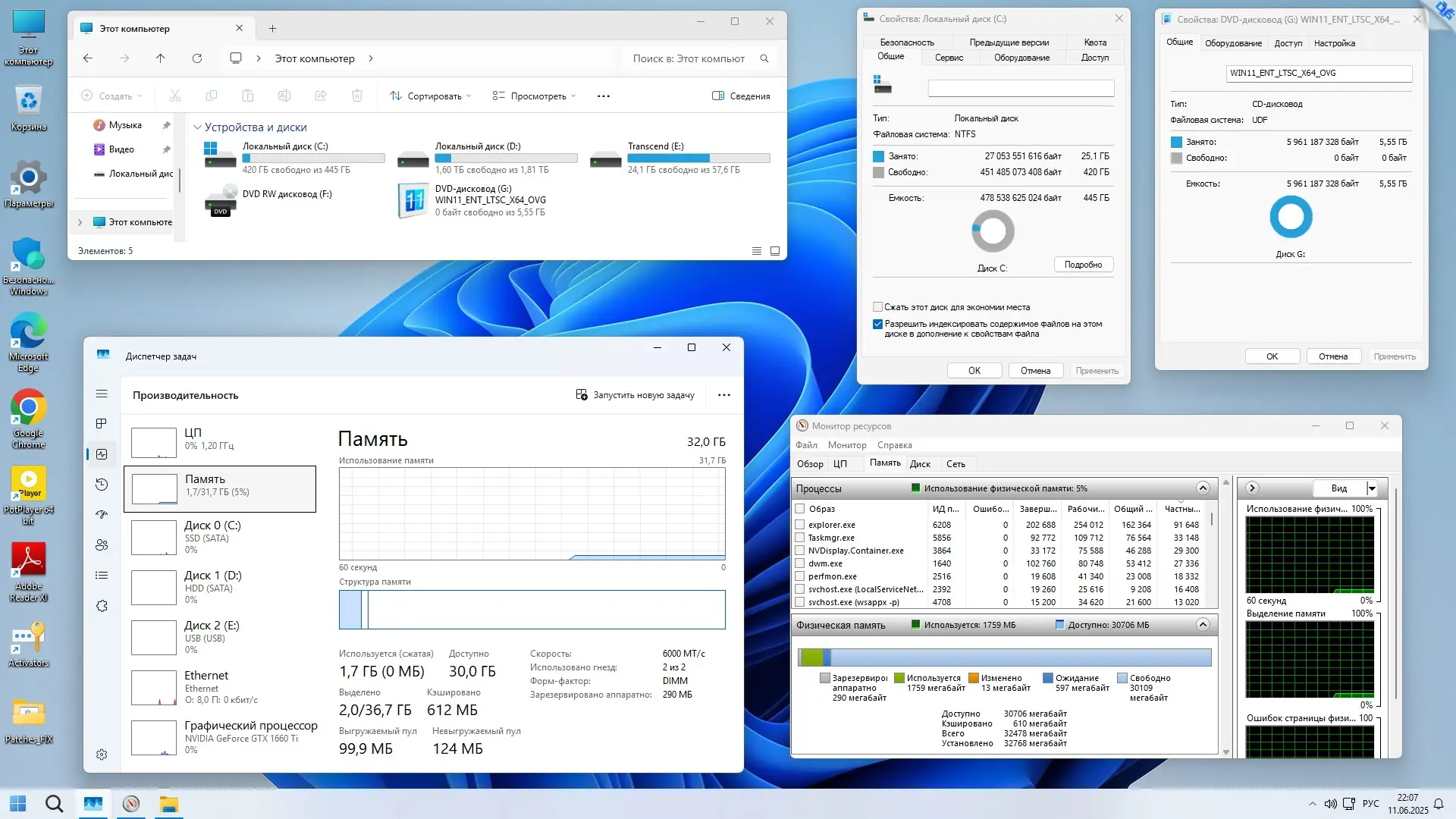Screen dimensions: 1456x819
Task: Open App history in Task Manager sidebar
Action: coord(102,485)
